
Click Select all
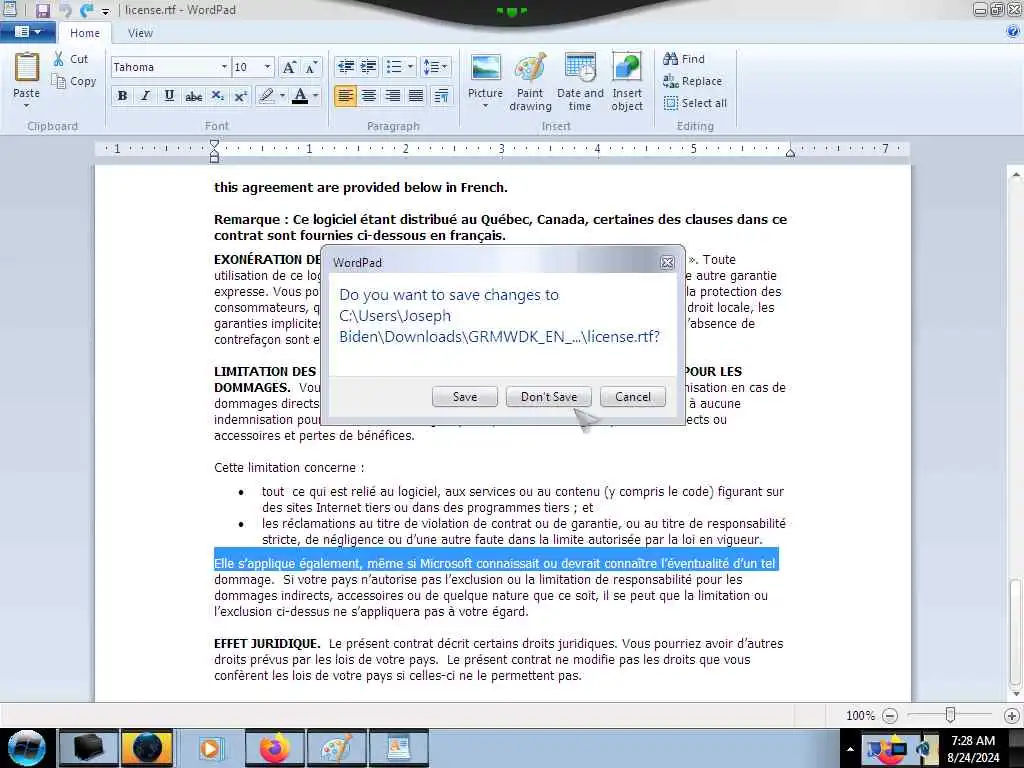coord(695,103)
